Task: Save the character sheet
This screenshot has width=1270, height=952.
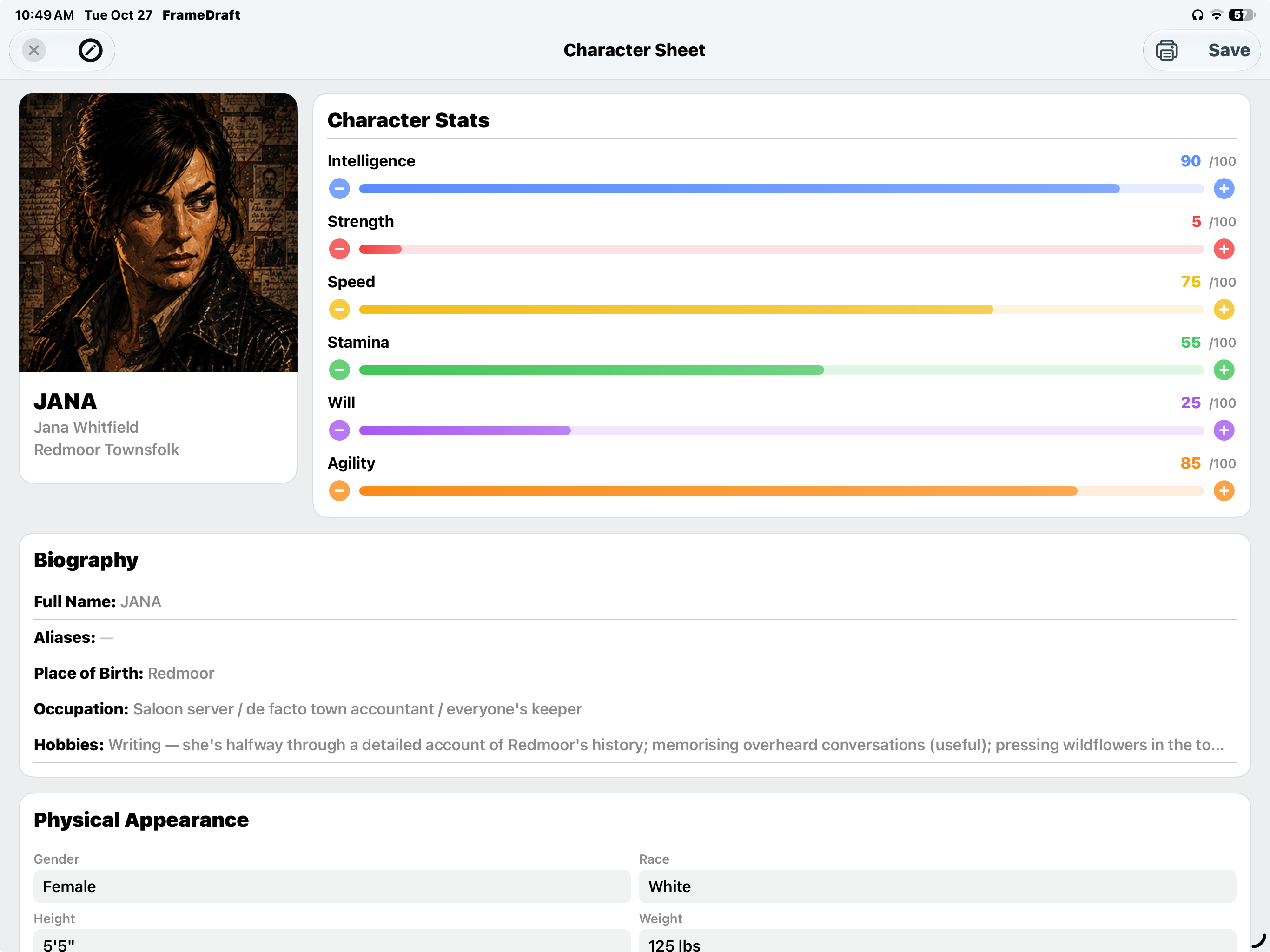Action: coord(1229,51)
